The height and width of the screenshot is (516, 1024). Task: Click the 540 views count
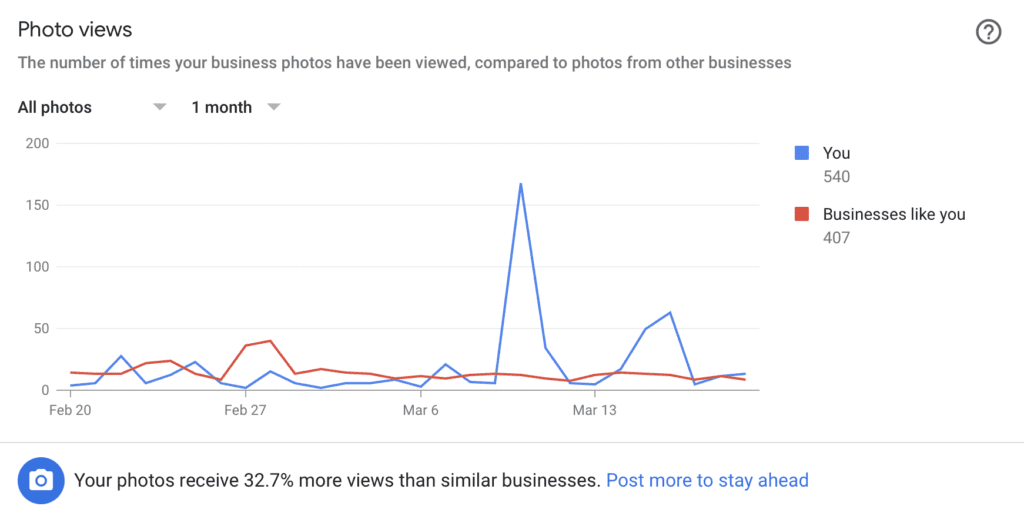[x=836, y=176]
